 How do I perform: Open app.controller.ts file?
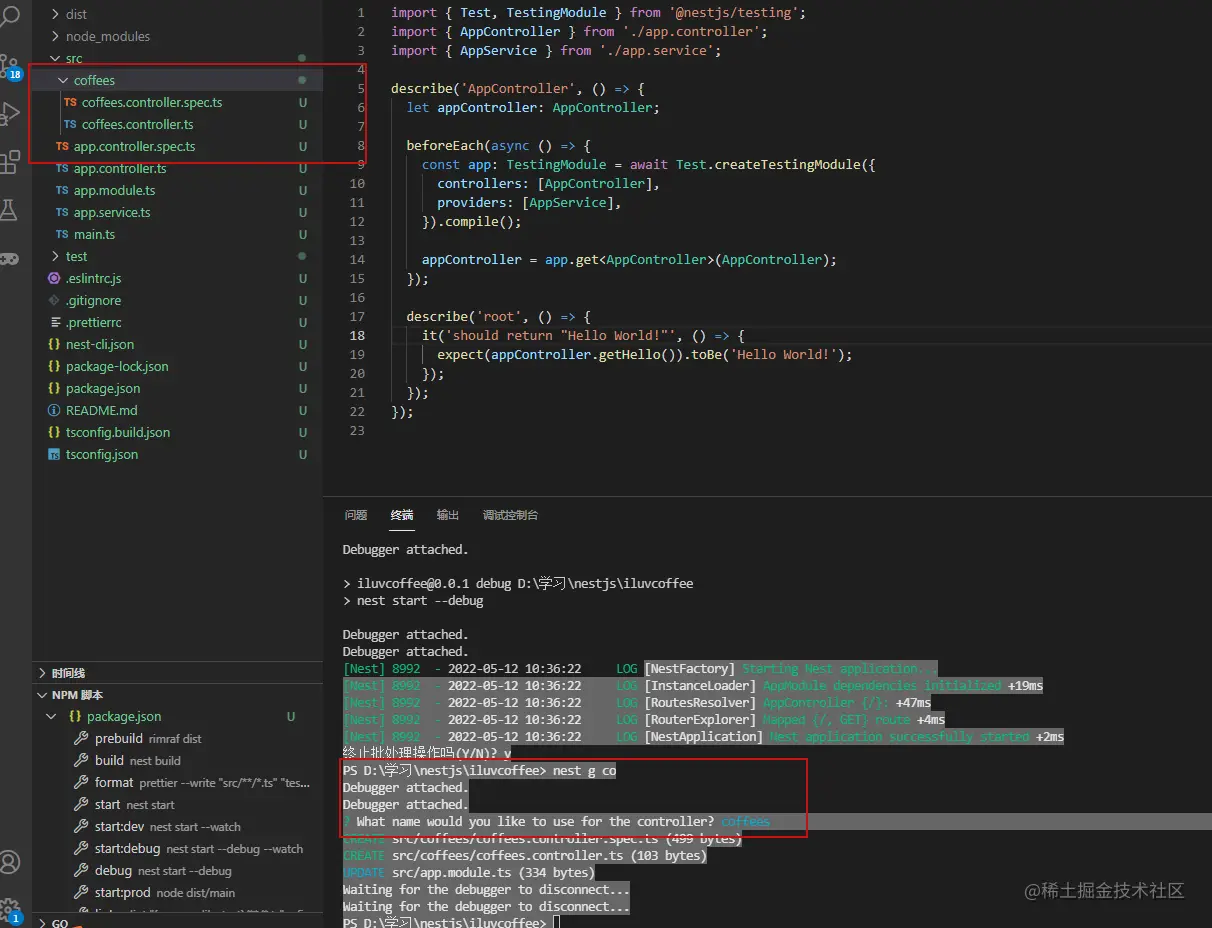(120, 168)
